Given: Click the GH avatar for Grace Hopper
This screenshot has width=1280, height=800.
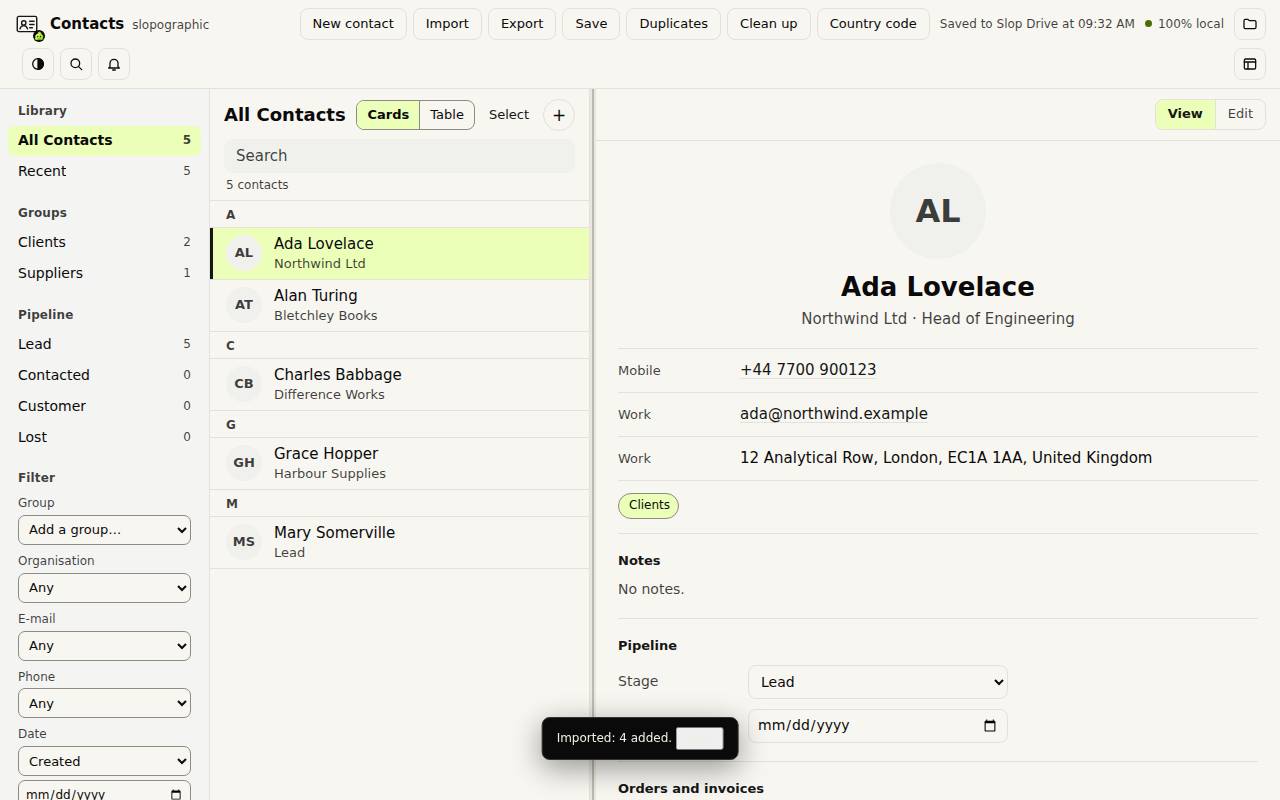Looking at the screenshot, I should [244, 463].
